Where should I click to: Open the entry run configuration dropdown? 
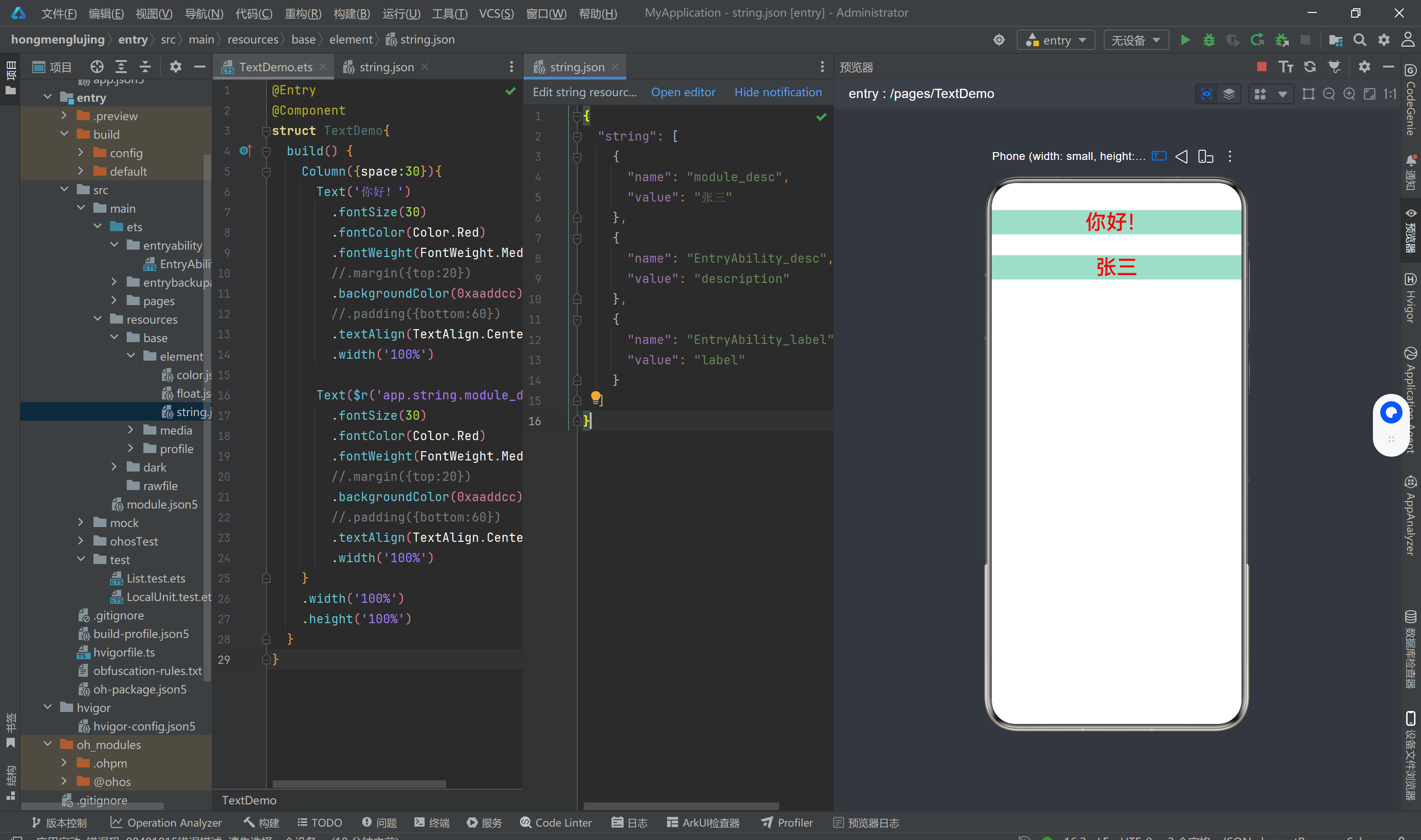(1056, 40)
